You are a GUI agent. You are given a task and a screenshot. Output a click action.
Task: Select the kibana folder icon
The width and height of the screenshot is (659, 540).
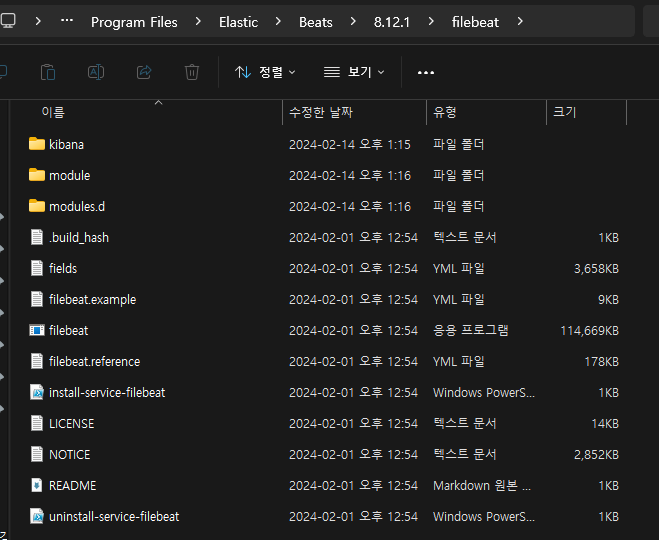[37, 144]
